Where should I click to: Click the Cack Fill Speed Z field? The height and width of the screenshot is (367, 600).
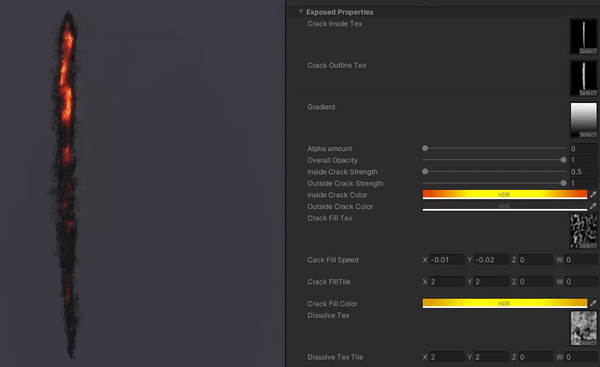[536, 260]
